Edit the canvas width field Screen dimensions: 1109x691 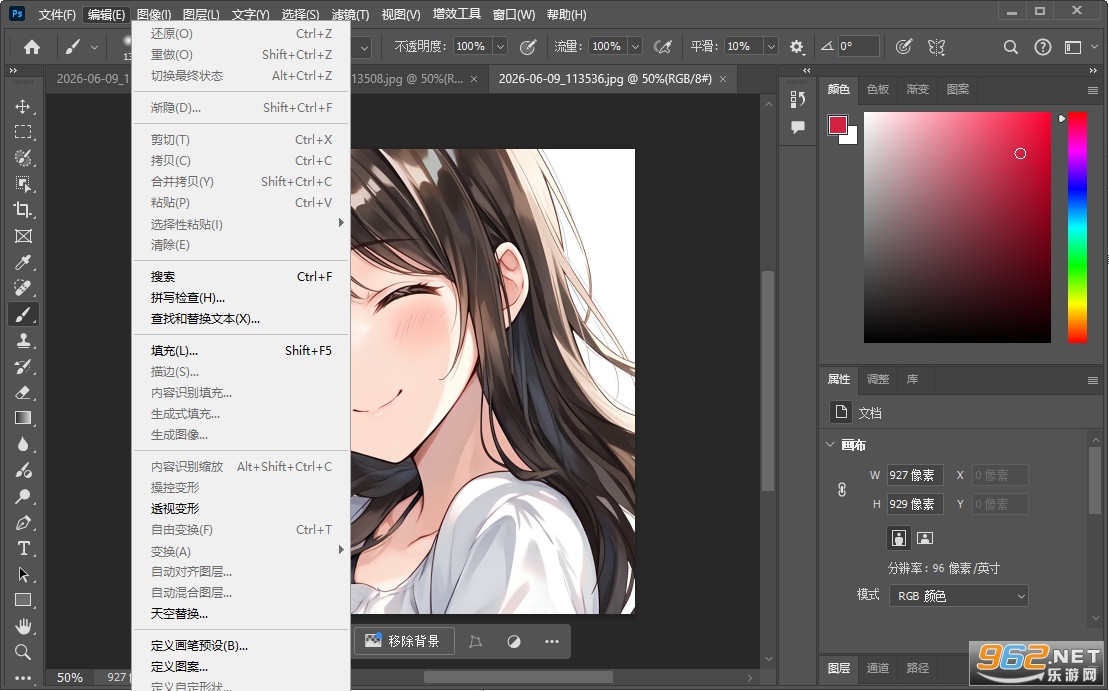point(915,475)
